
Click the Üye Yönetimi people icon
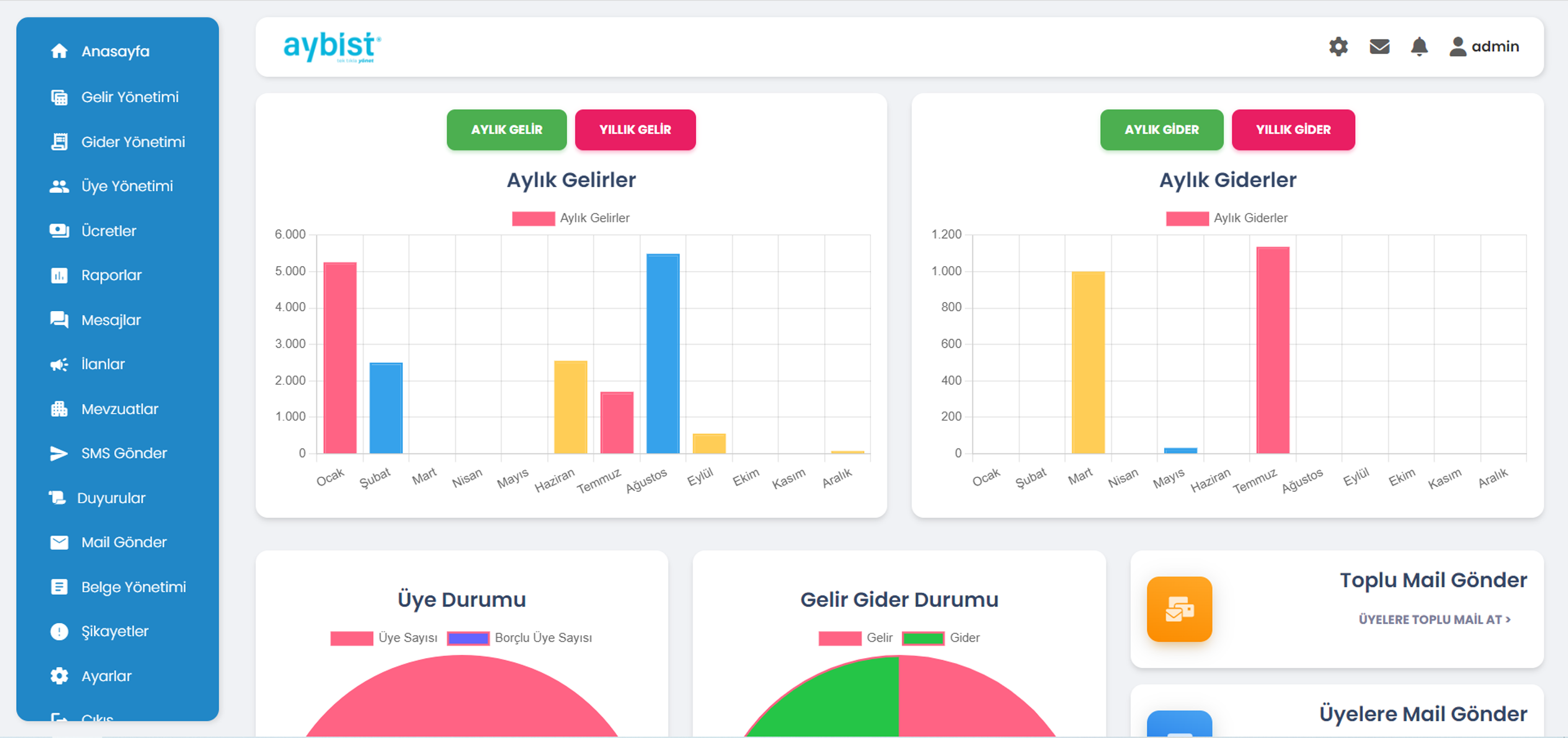(59, 186)
